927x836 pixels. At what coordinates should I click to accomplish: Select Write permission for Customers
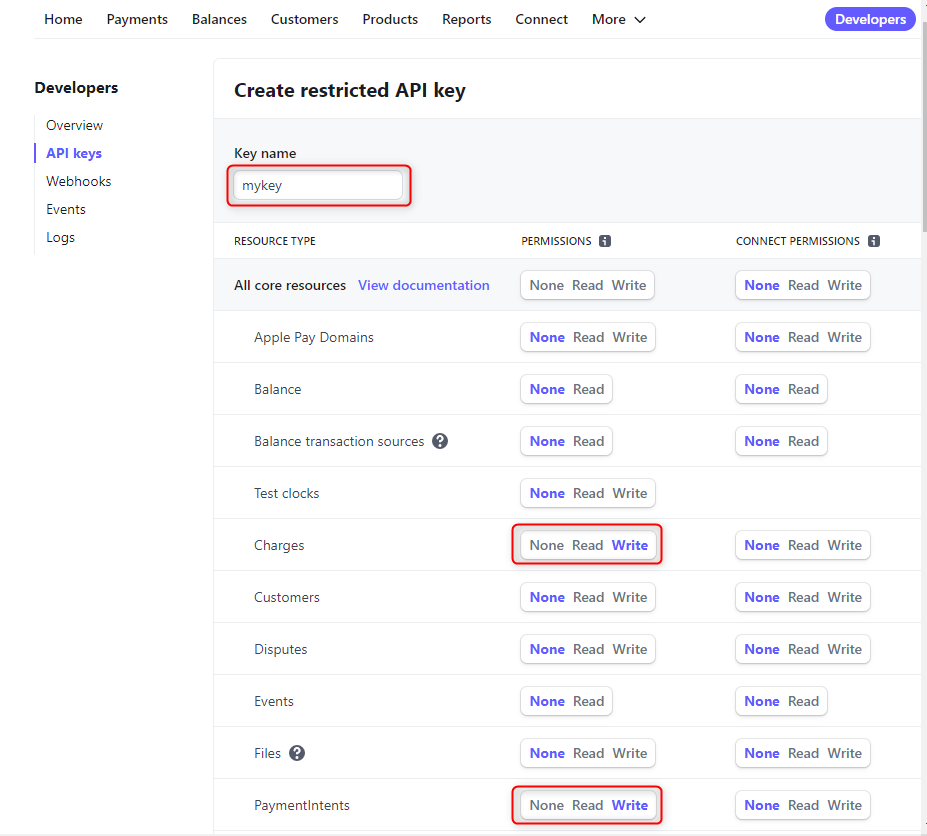pyautogui.click(x=629, y=597)
